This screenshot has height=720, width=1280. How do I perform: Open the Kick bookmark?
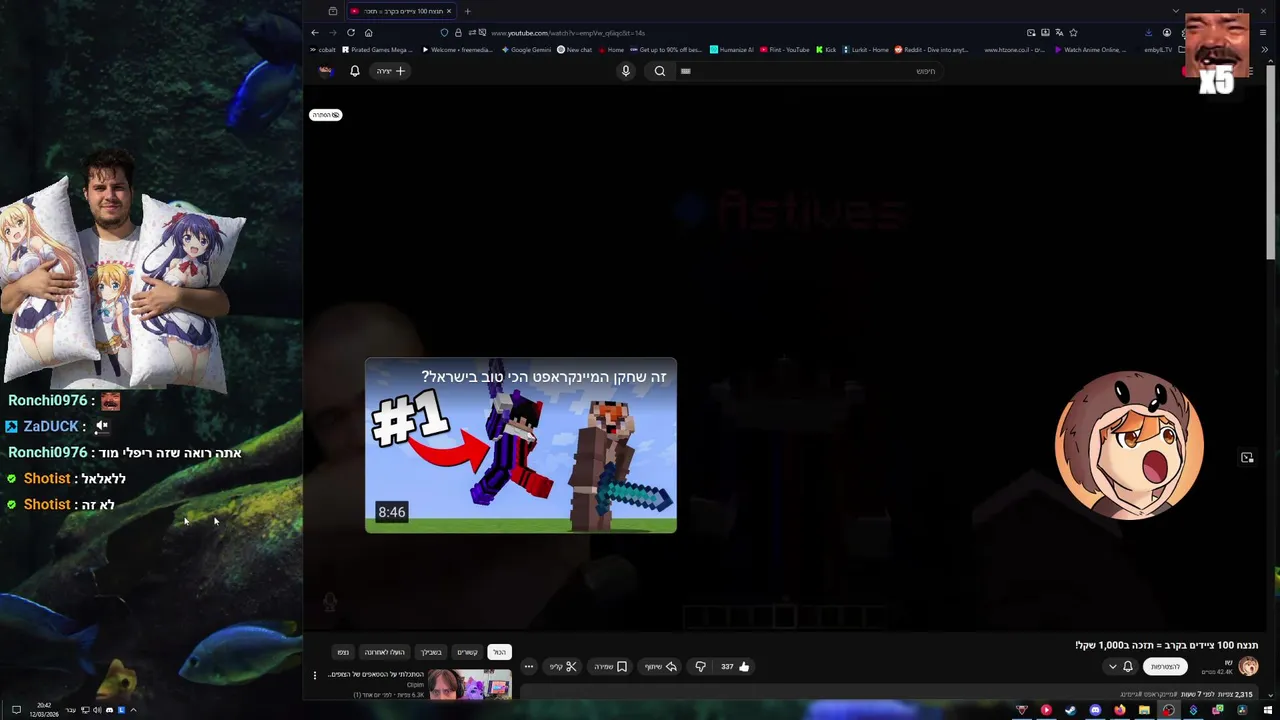click(826, 49)
